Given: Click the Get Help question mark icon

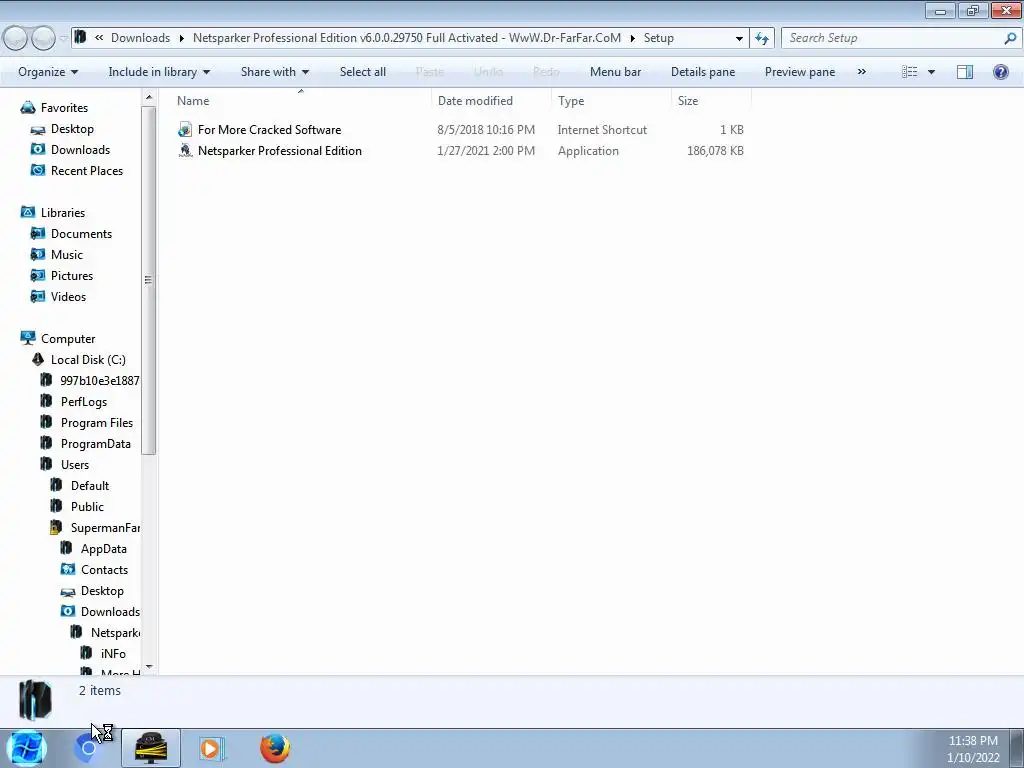Looking at the screenshot, I should (1000, 72).
